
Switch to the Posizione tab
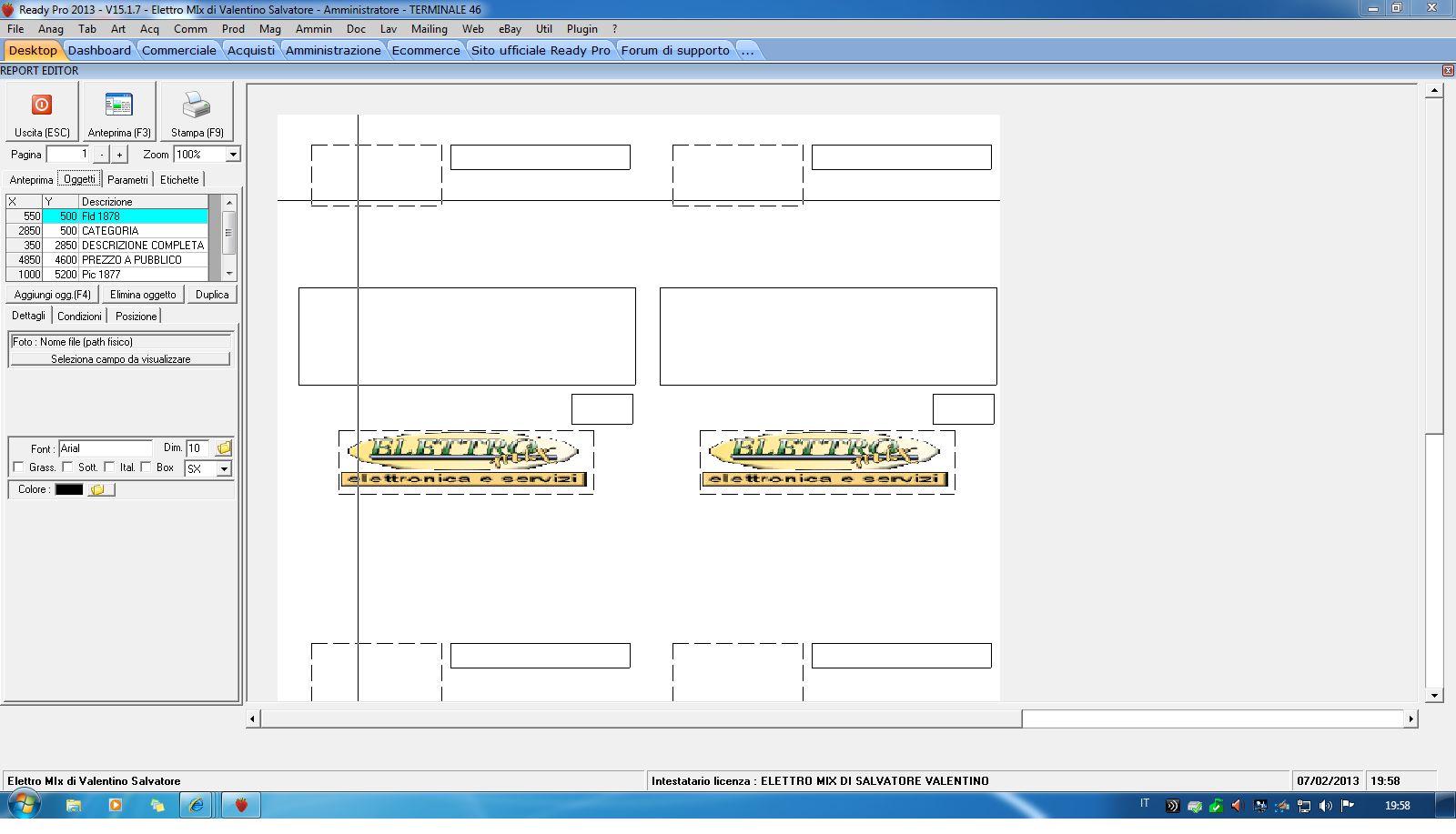pos(136,317)
